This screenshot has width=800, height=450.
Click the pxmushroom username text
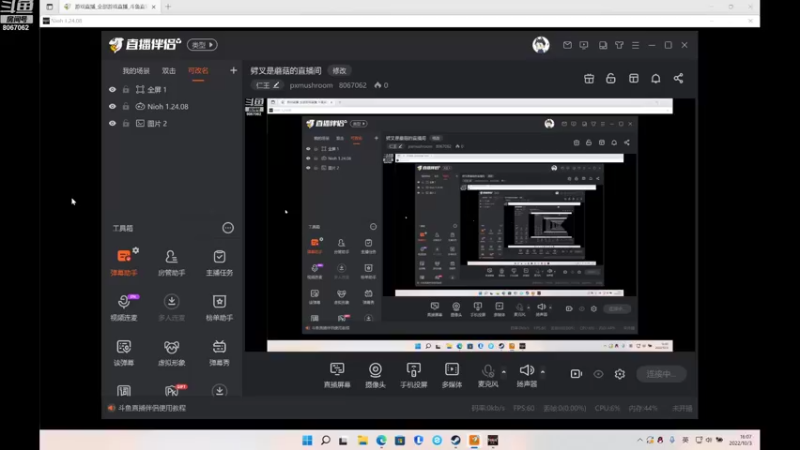click(x=311, y=85)
